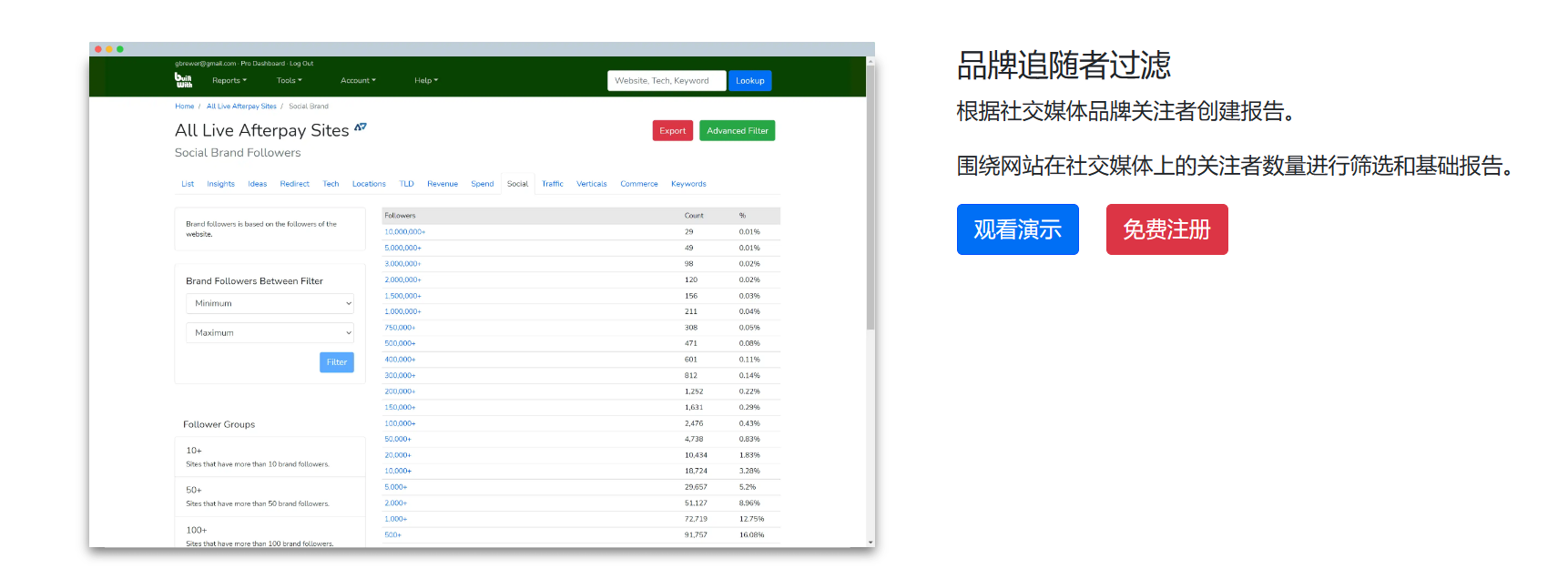Open the Tools dropdown menu

pos(290,81)
